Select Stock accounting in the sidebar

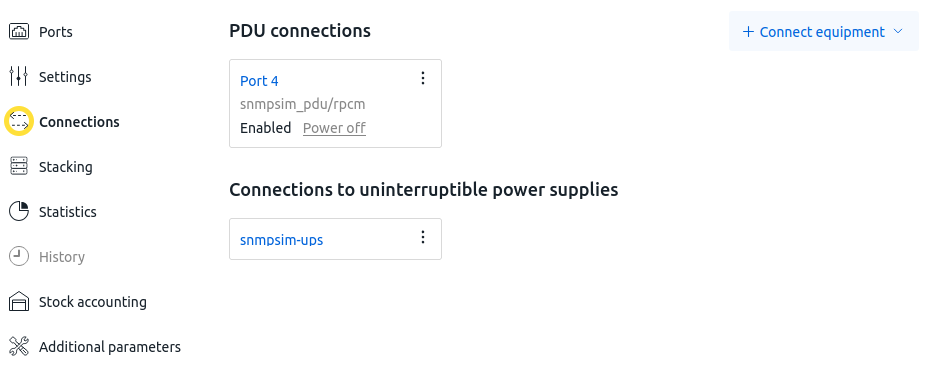click(x=93, y=302)
